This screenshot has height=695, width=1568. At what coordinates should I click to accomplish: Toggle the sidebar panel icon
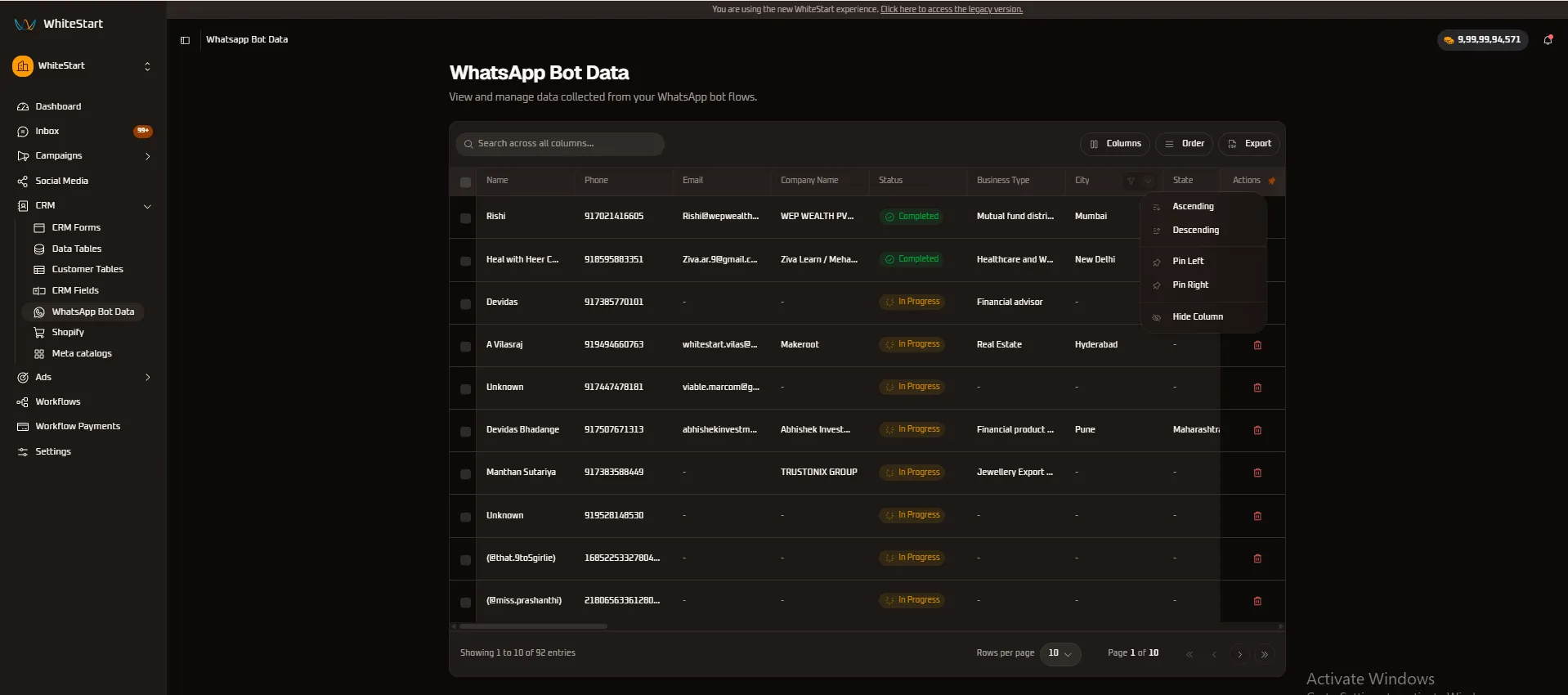tap(186, 40)
